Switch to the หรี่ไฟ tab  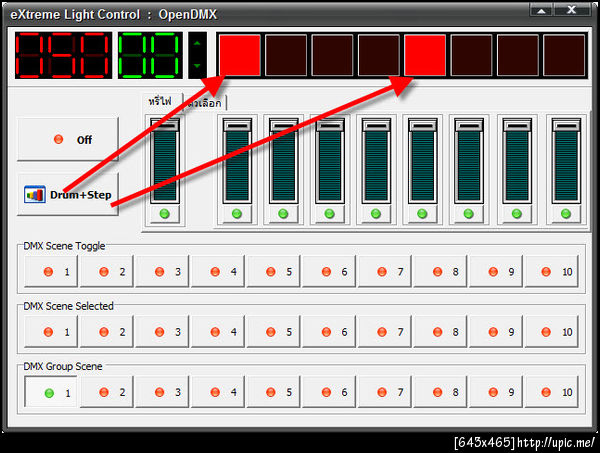[x=160, y=101]
